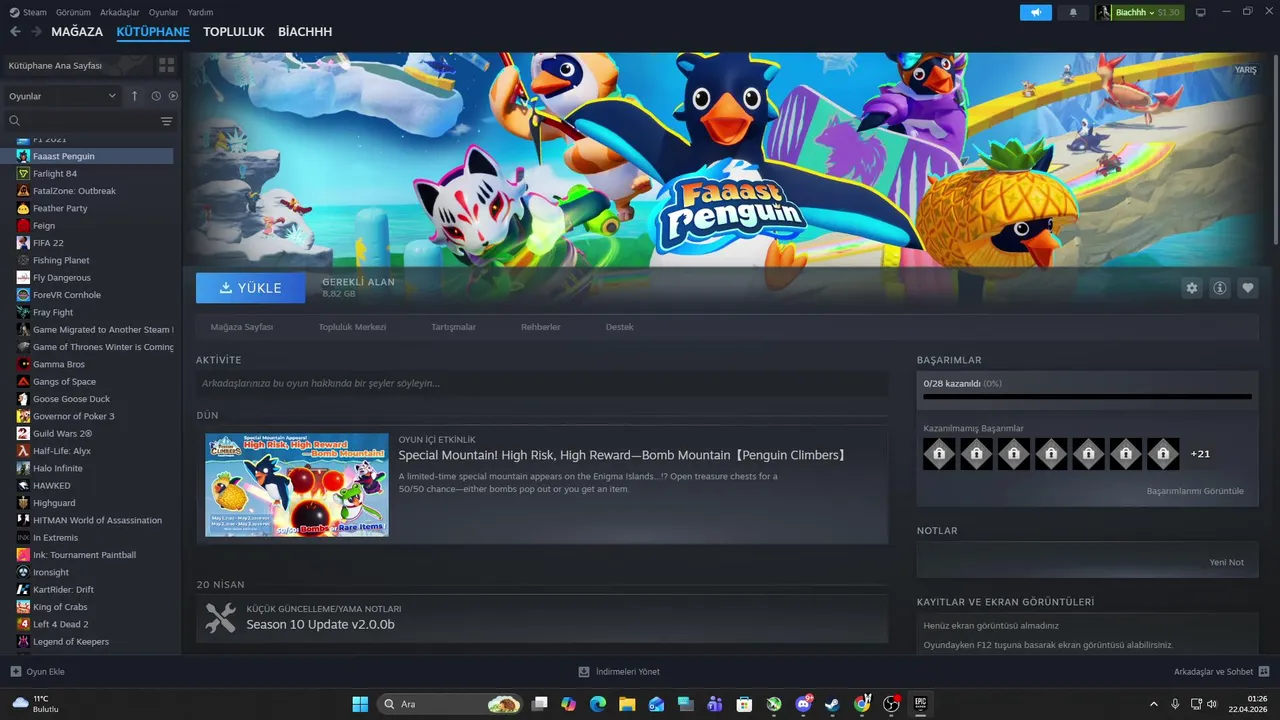Switch to the TOPLULUK tab

234,32
